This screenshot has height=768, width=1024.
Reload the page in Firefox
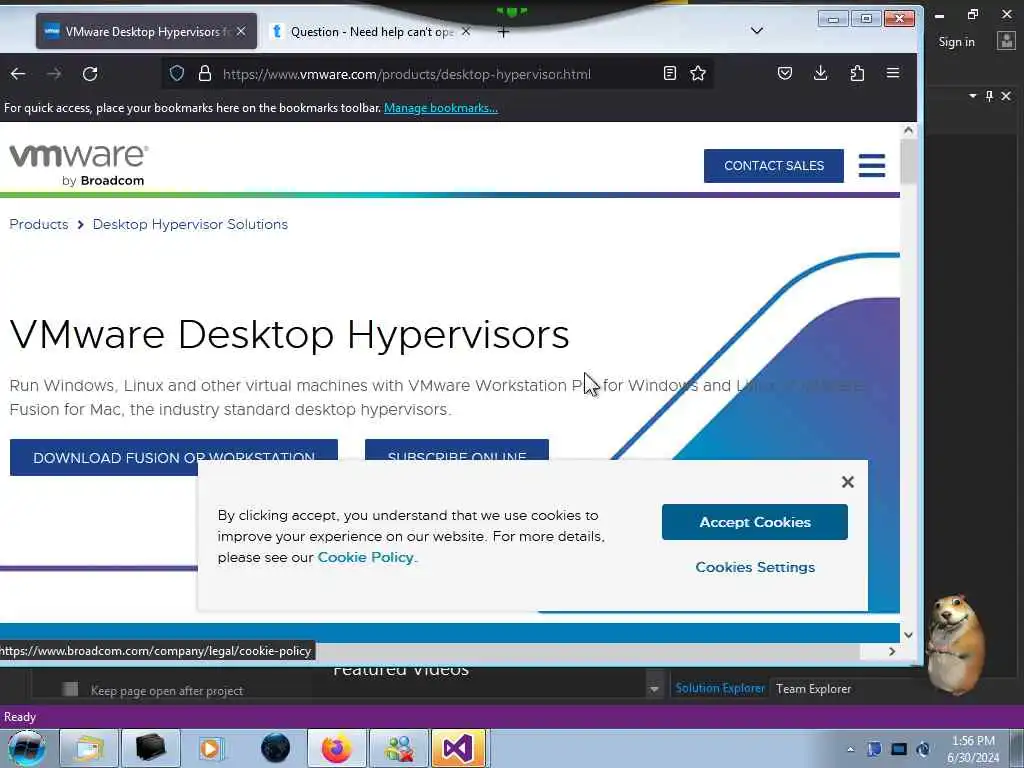[x=90, y=74]
